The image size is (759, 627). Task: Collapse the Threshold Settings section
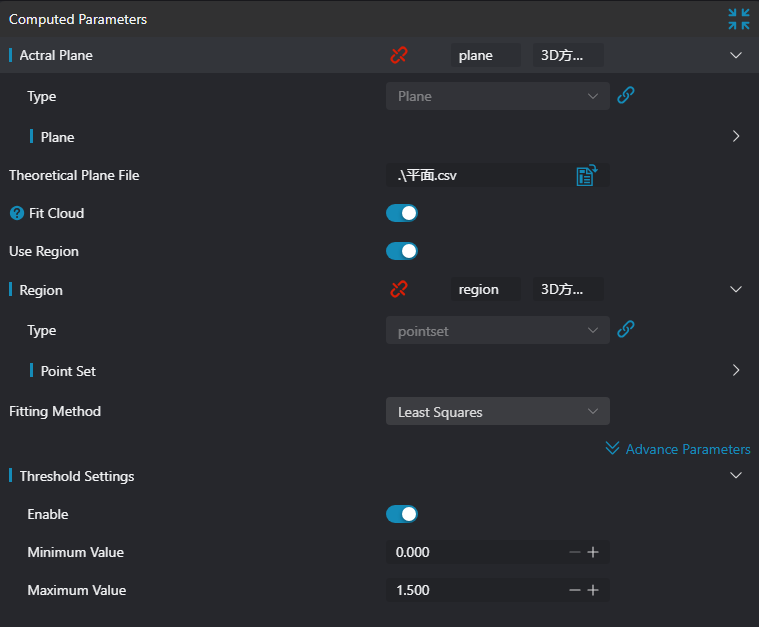pos(736,475)
